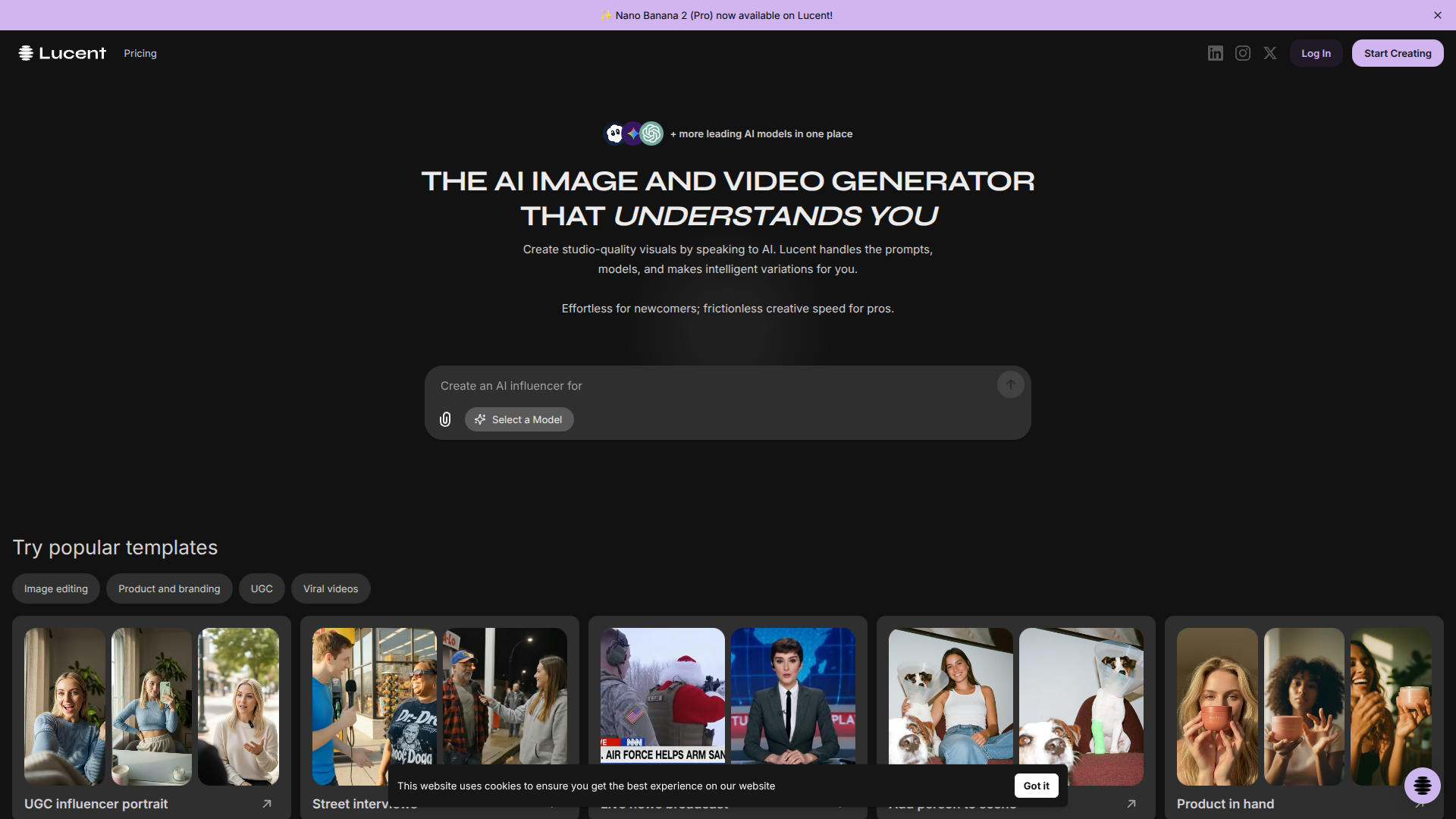Click the Lucent logo in header
Screen dimensions: 1456x819
pos(62,53)
